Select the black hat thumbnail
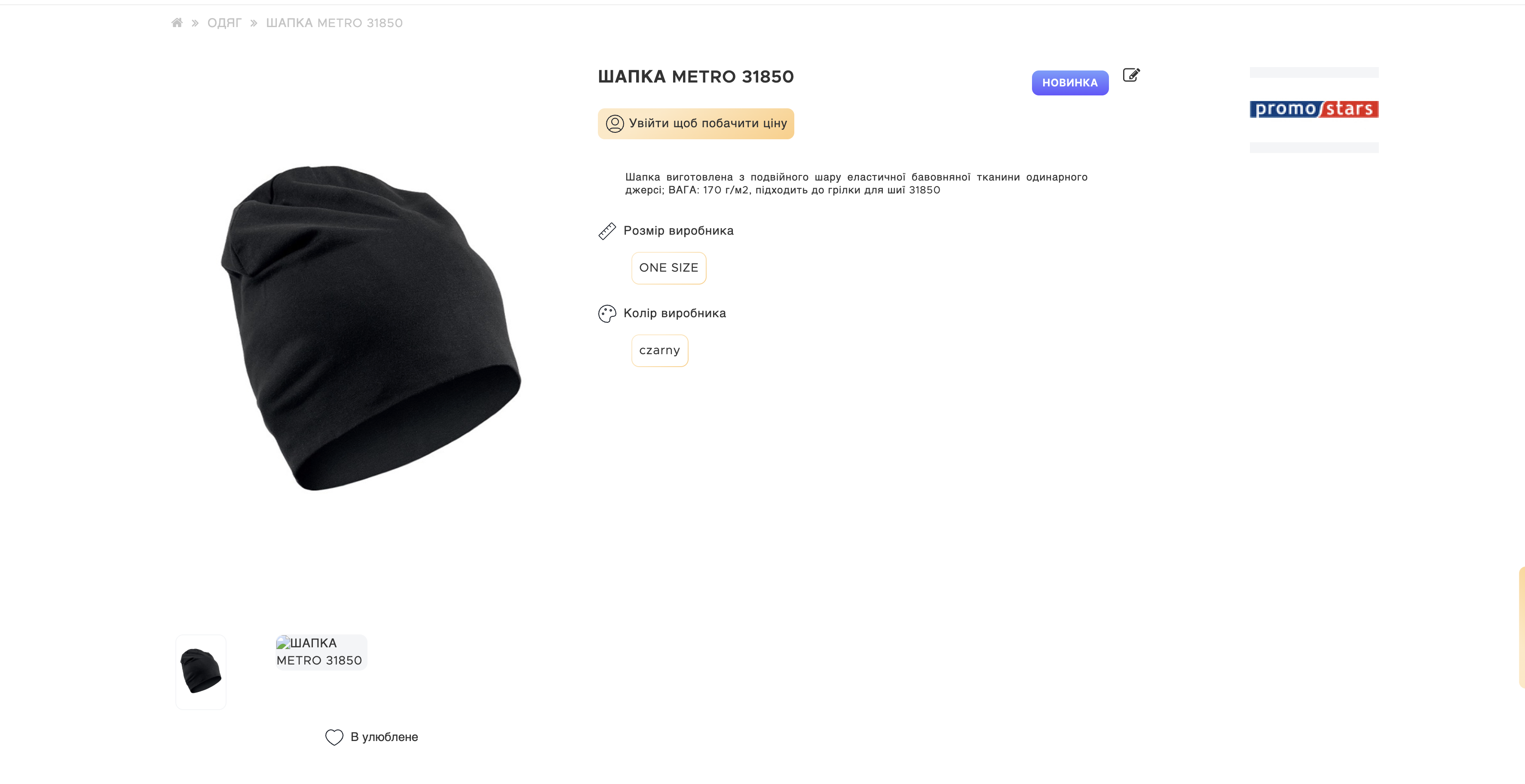This screenshot has width=1525, height=784. pos(201,671)
